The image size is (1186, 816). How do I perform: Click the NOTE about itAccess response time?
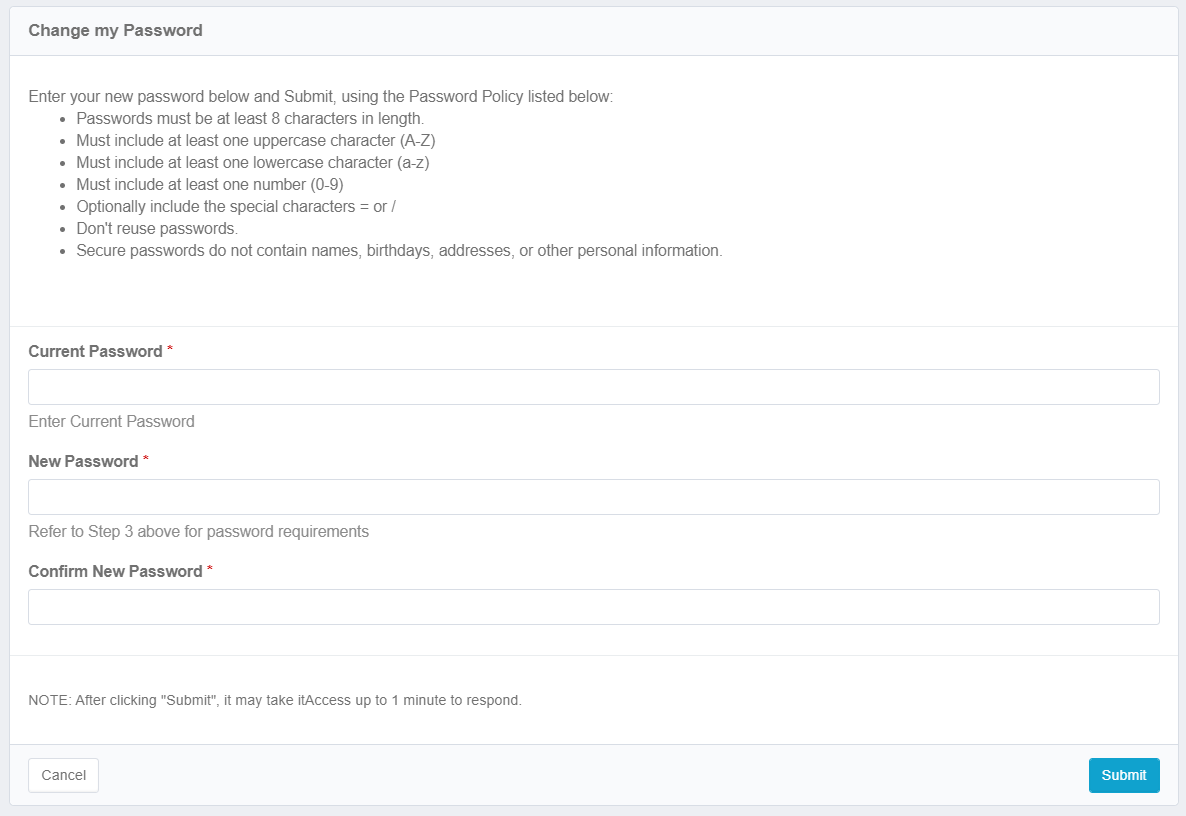275,700
